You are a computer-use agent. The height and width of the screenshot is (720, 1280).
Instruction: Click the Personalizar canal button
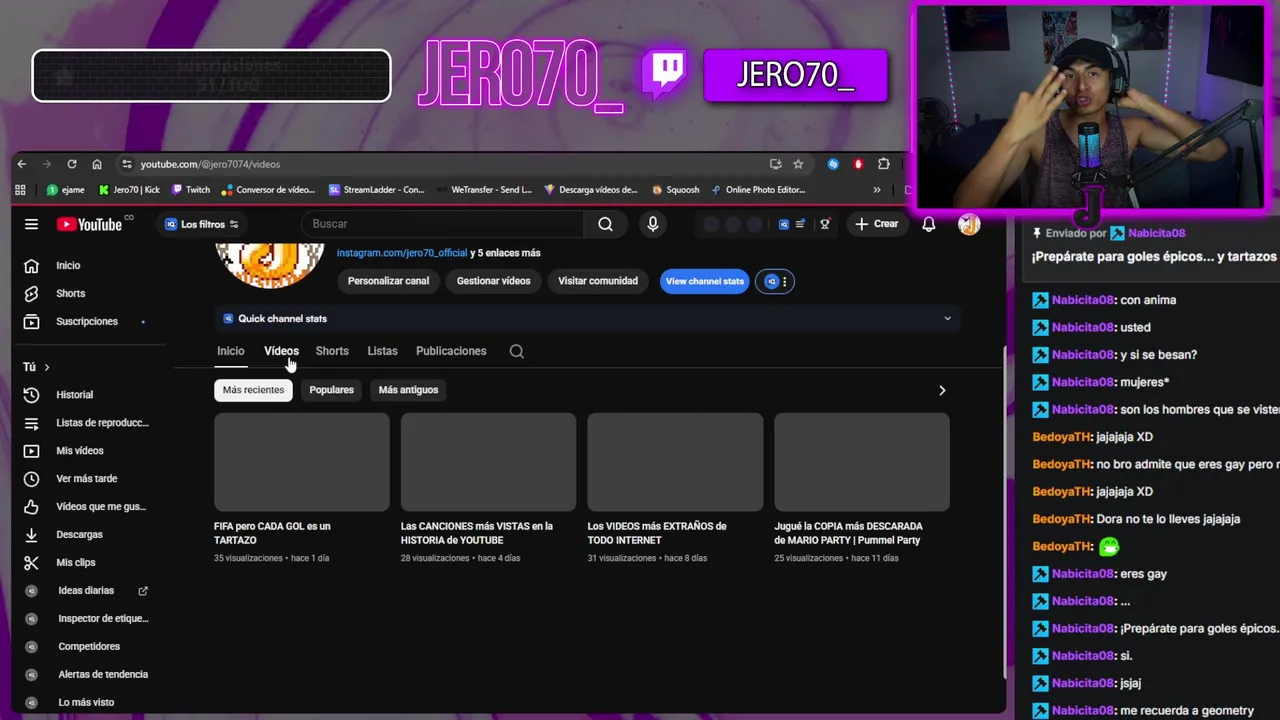point(388,281)
